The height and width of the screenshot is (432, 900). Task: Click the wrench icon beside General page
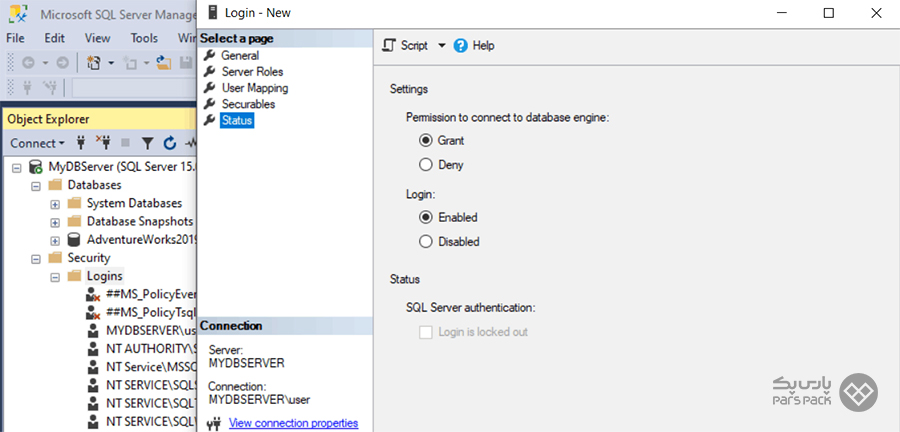(x=210, y=56)
